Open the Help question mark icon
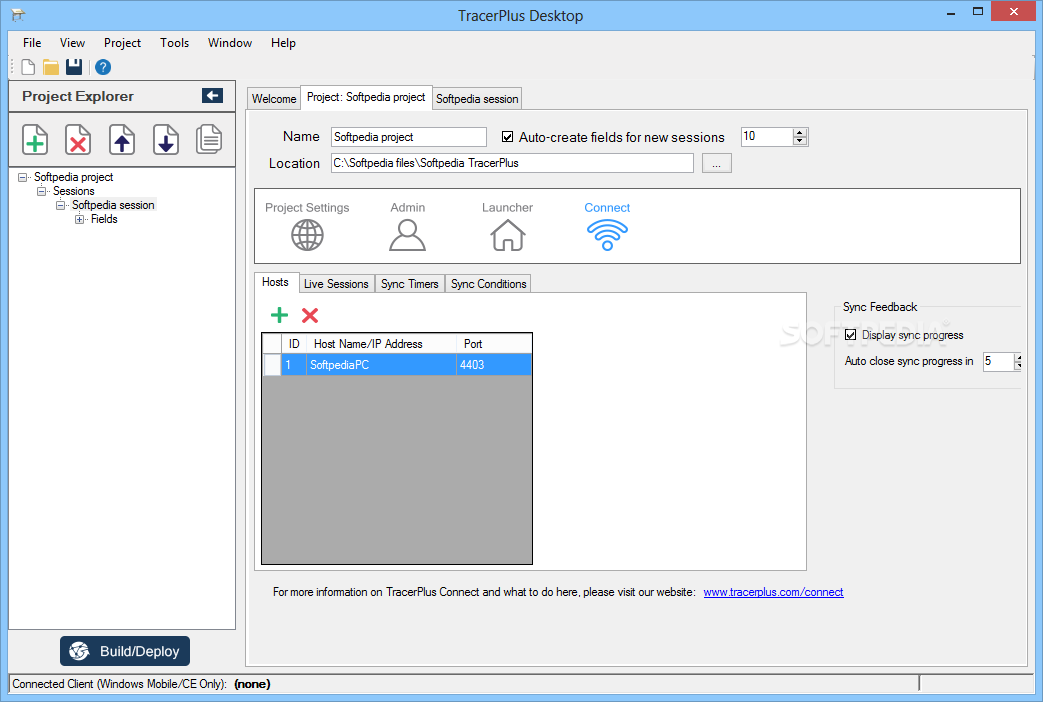Viewport: 1043px width, 702px height. [x=102, y=67]
